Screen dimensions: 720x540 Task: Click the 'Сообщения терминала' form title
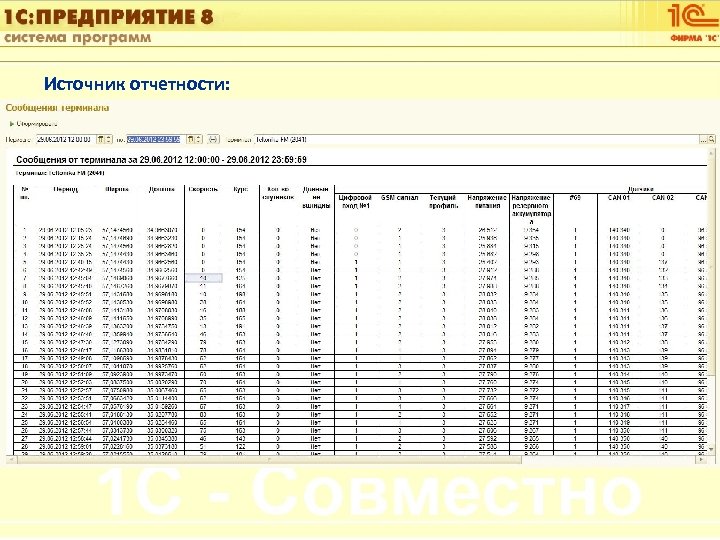click(57, 108)
